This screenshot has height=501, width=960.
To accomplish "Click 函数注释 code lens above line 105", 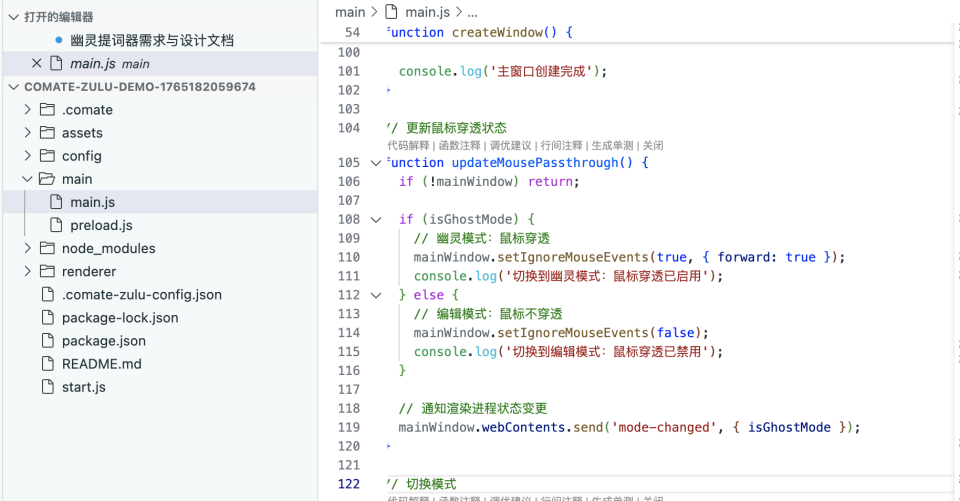I will coord(460,146).
